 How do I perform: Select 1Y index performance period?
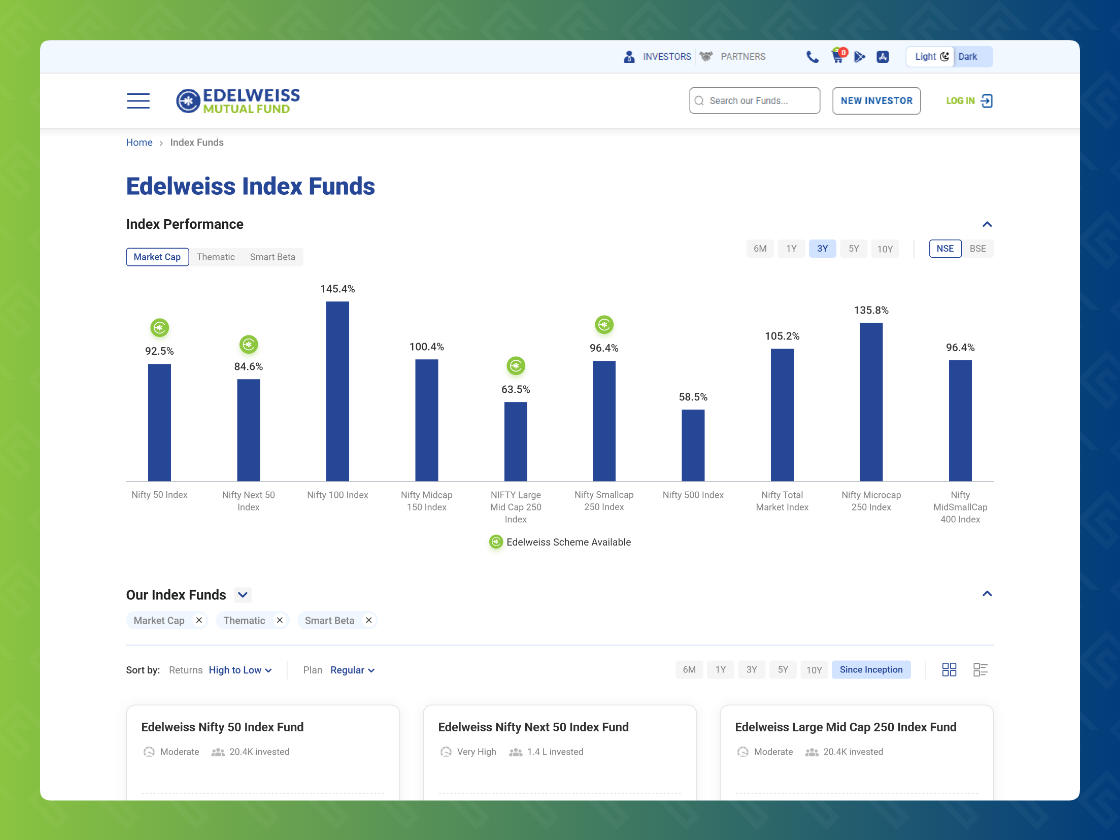click(791, 249)
